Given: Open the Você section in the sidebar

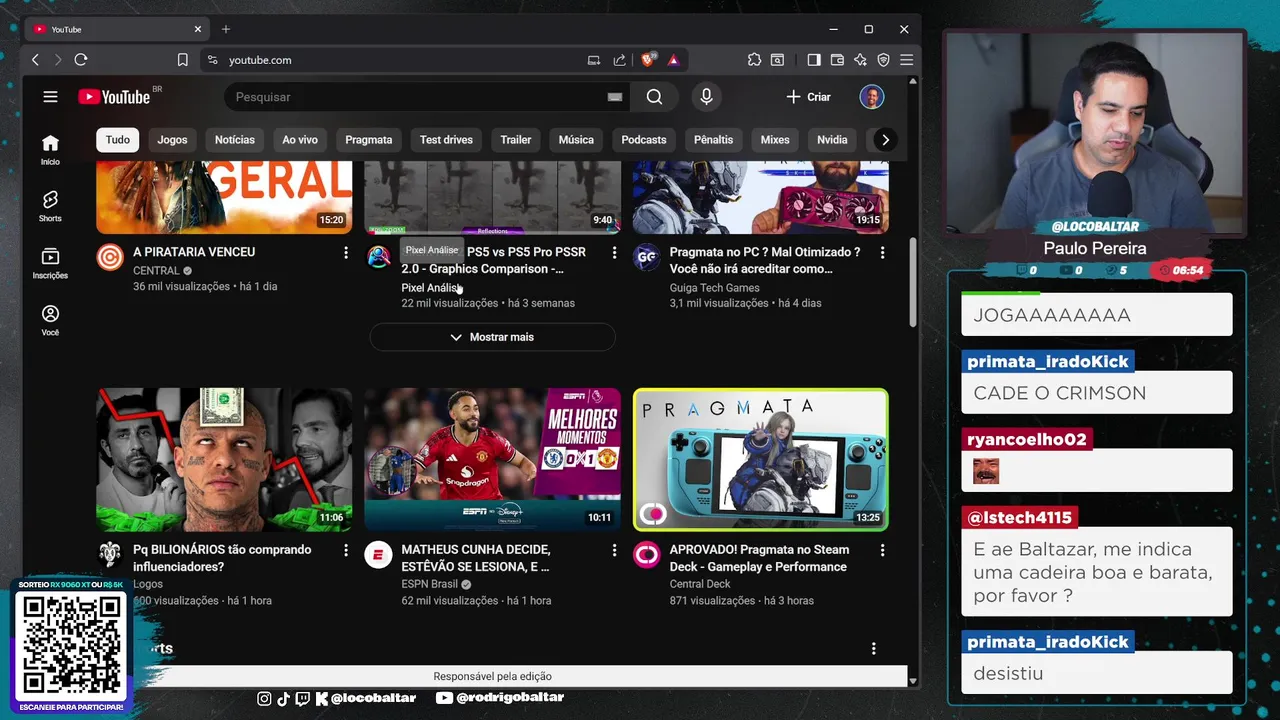Looking at the screenshot, I should [x=50, y=320].
